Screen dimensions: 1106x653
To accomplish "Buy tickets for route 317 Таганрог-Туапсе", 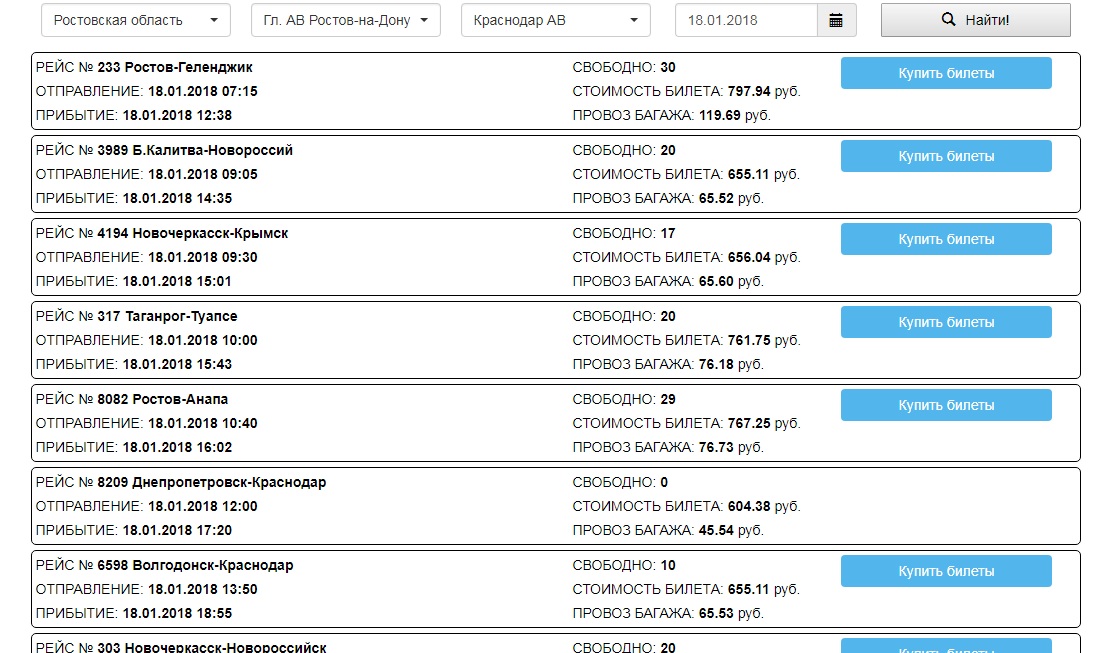I will [x=945, y=322].
